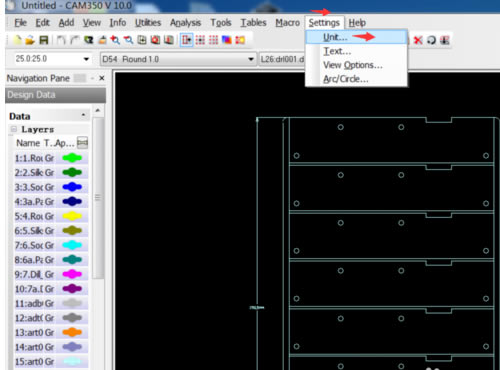Viewport: 500px width, 370px height.
Task: Open the Info menu
Action: [118, 23]
